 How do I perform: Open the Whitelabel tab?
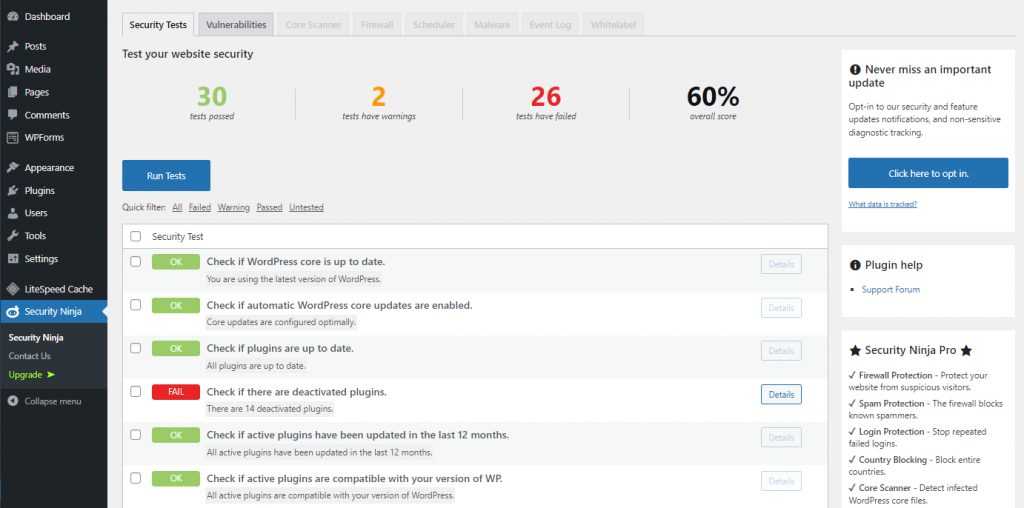pos(614,25)
